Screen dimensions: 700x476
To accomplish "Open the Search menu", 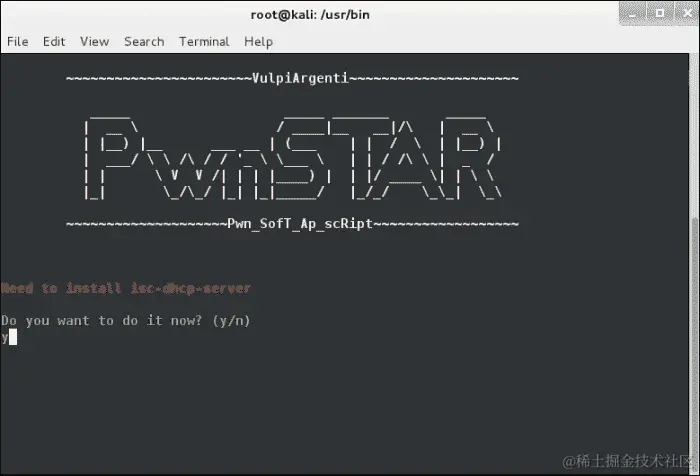I will tap(144, 42).
